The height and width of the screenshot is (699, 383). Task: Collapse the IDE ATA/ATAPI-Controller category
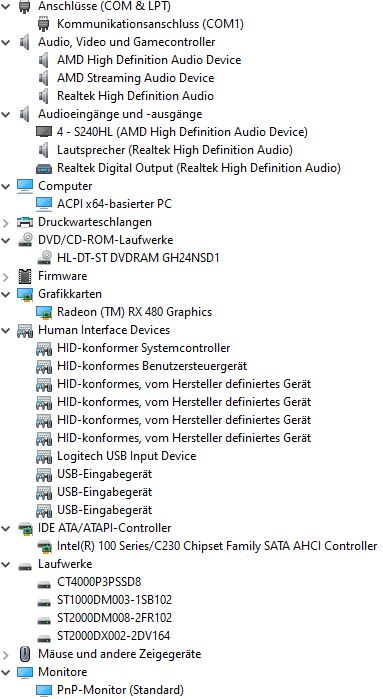(6, 528)
